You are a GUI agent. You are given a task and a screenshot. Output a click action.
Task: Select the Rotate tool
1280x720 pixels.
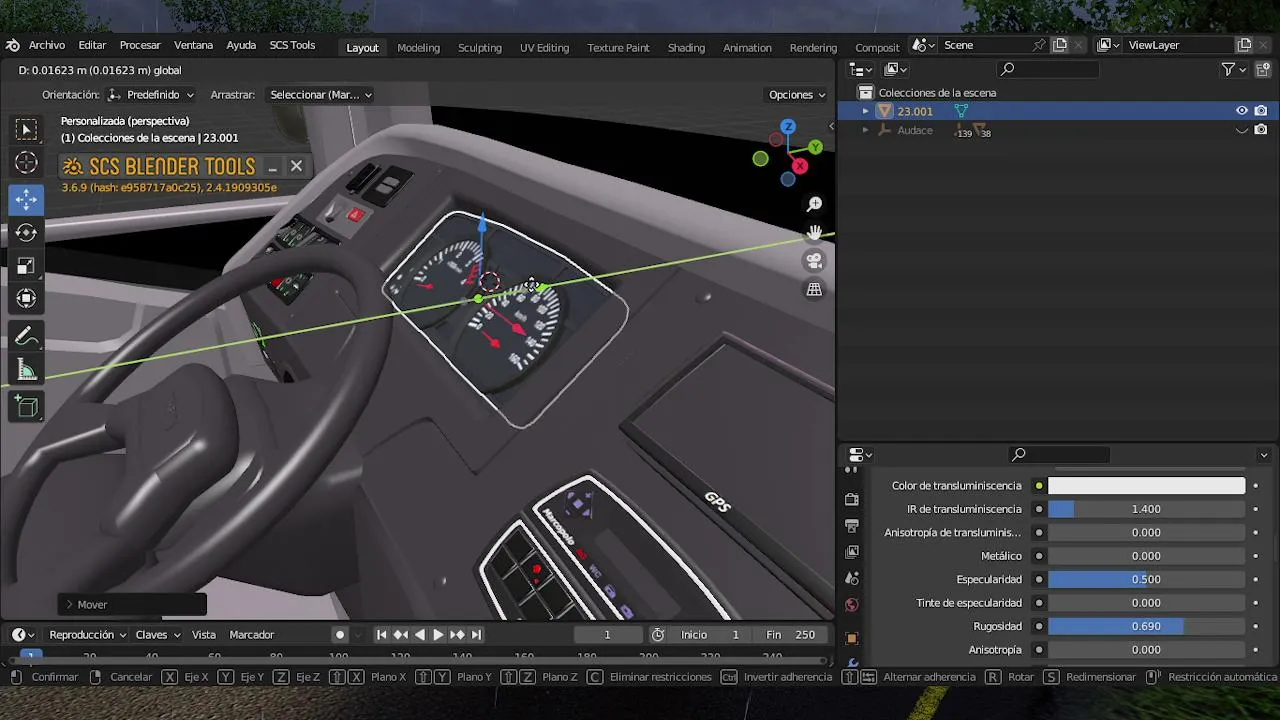tap(26, 233)
